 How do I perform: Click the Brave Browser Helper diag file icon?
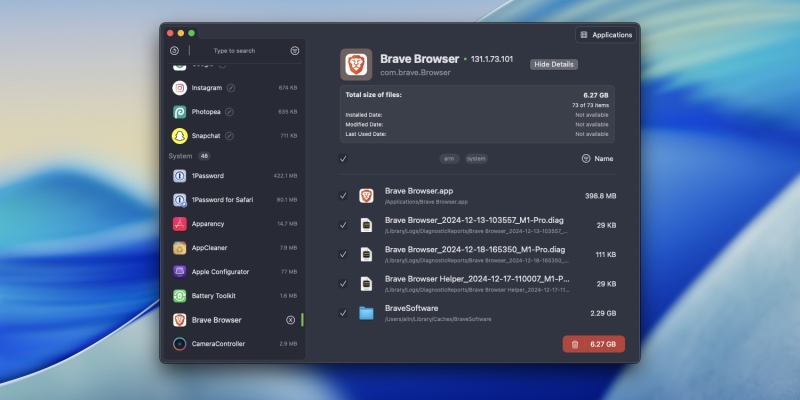[366, 284]
